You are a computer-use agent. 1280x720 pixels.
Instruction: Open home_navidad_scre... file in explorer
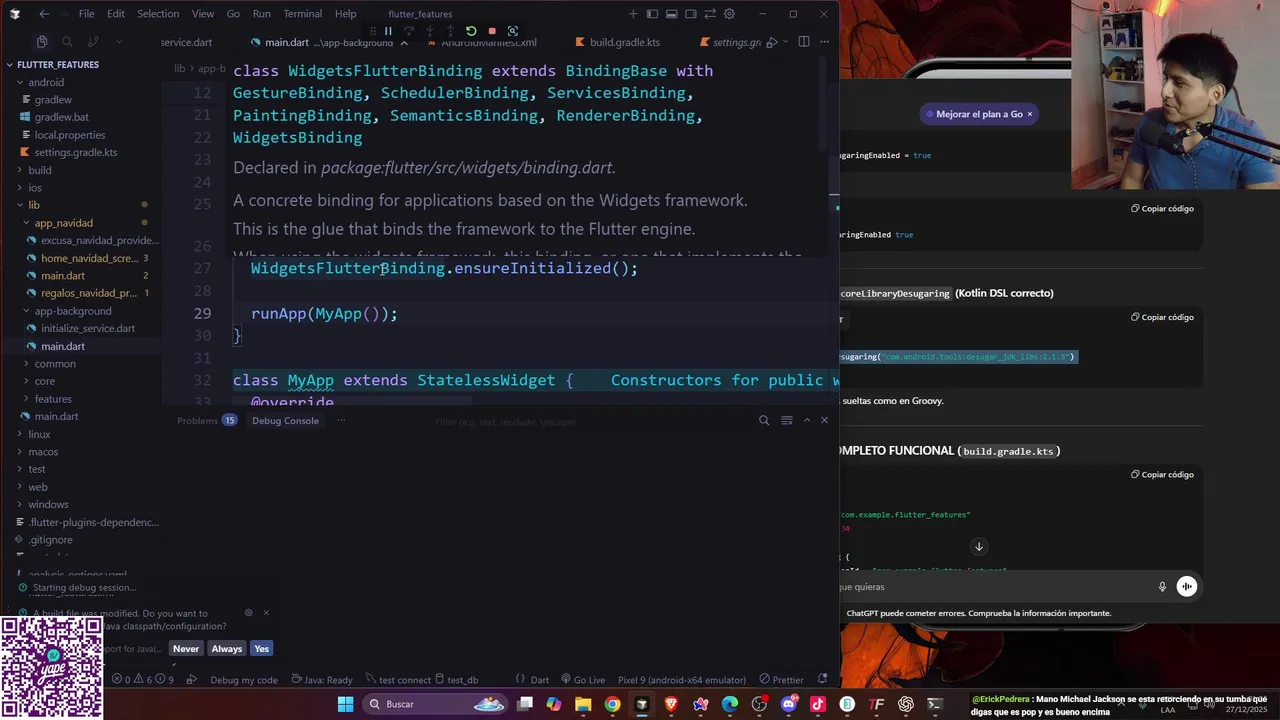click(89, 258)
